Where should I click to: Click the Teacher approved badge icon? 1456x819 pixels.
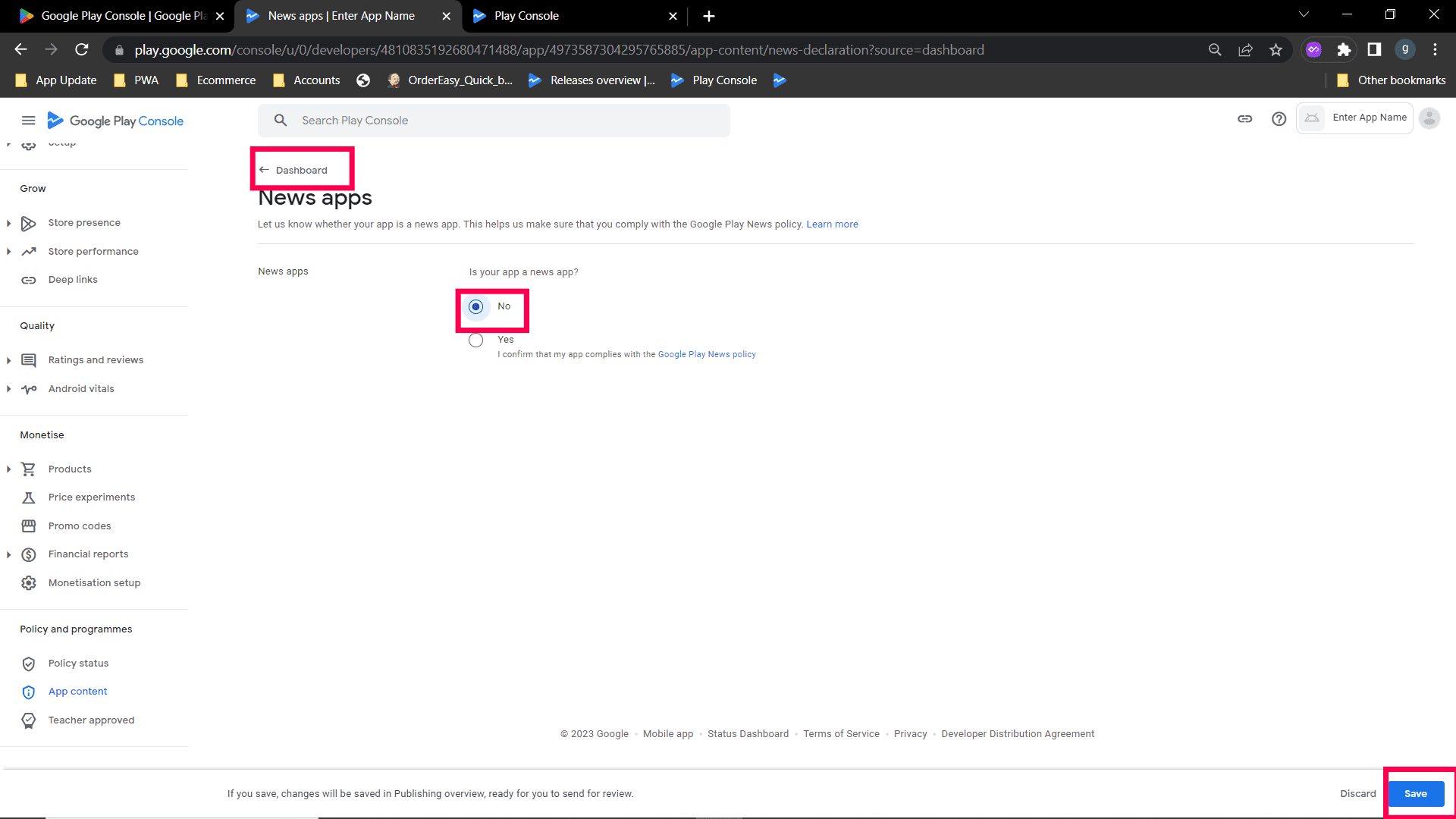point(29,720)
